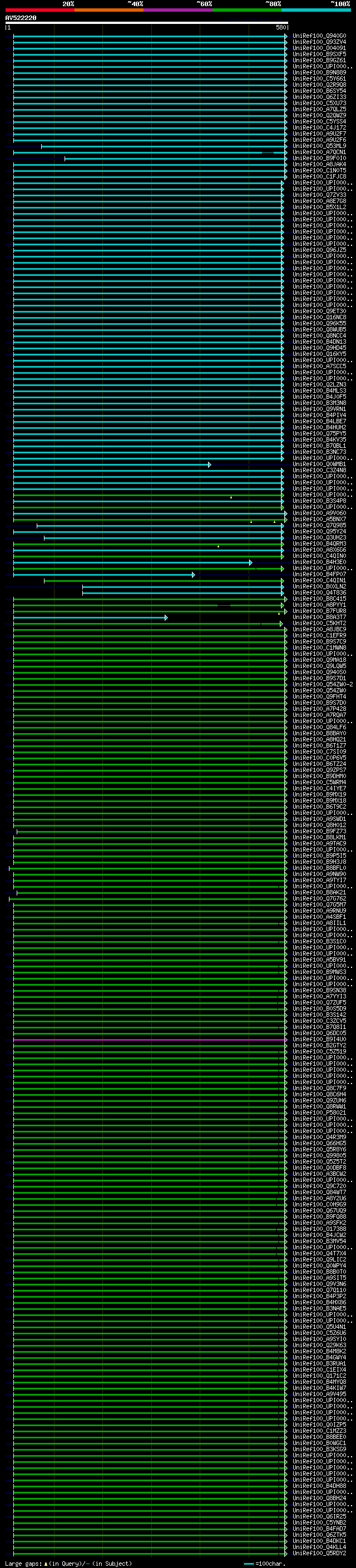Click the short cyan alignment bar for Q0WMB1
The height and width of the screenshot is (1568, 356).
tap(112, 465)
